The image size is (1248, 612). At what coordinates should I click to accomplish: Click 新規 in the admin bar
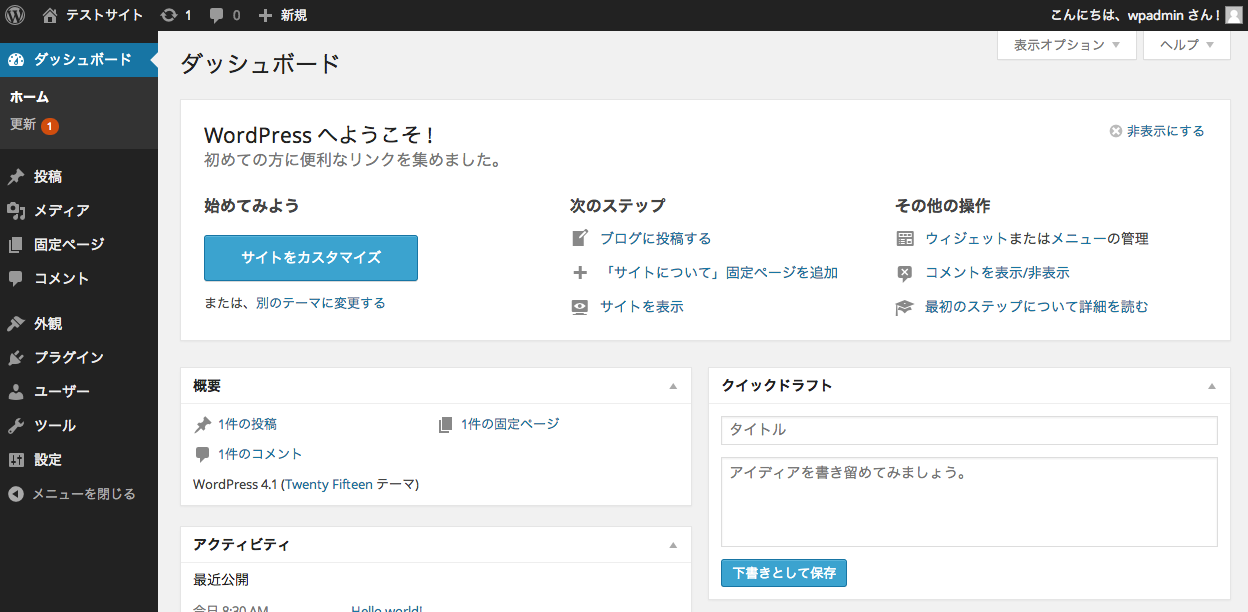pos(294,15)
